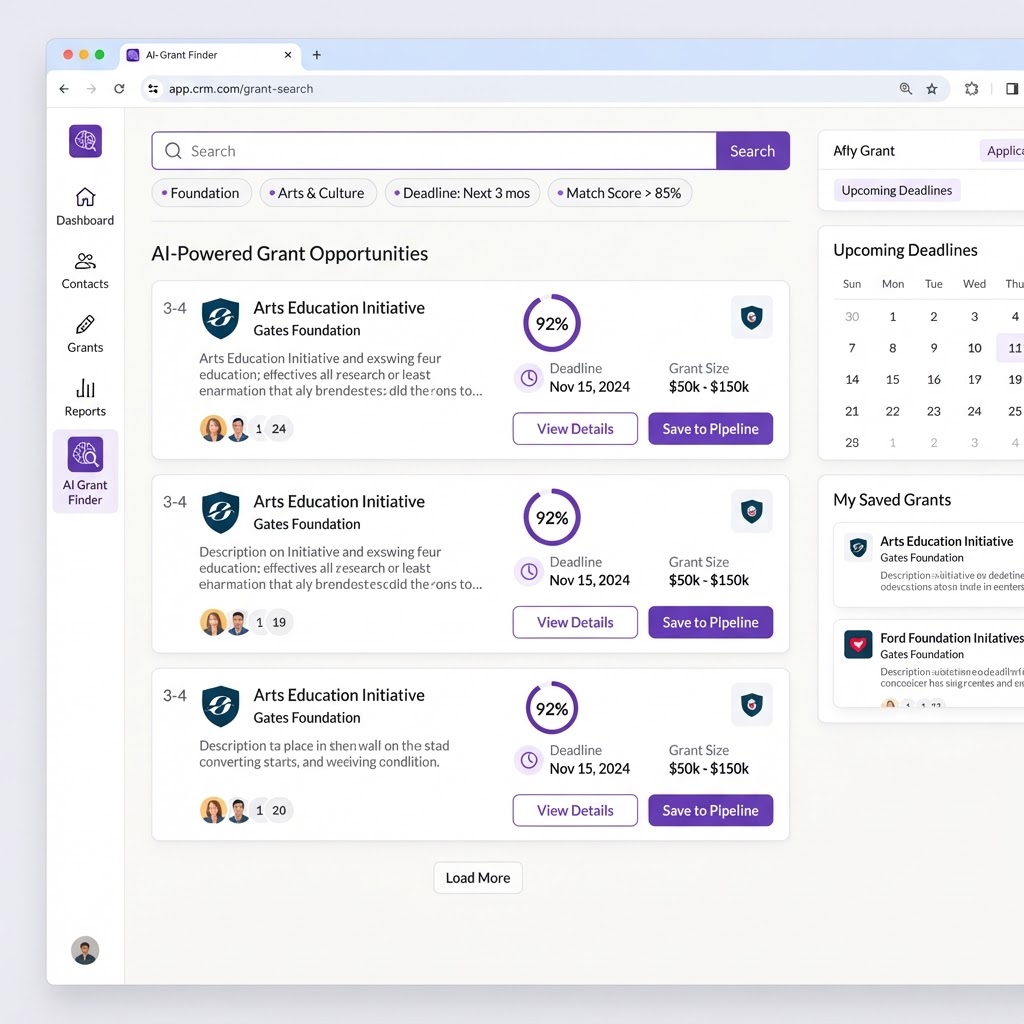Save the second grant to pipeline
This screenshot has width=1024, height=1024.
point(711,622)
